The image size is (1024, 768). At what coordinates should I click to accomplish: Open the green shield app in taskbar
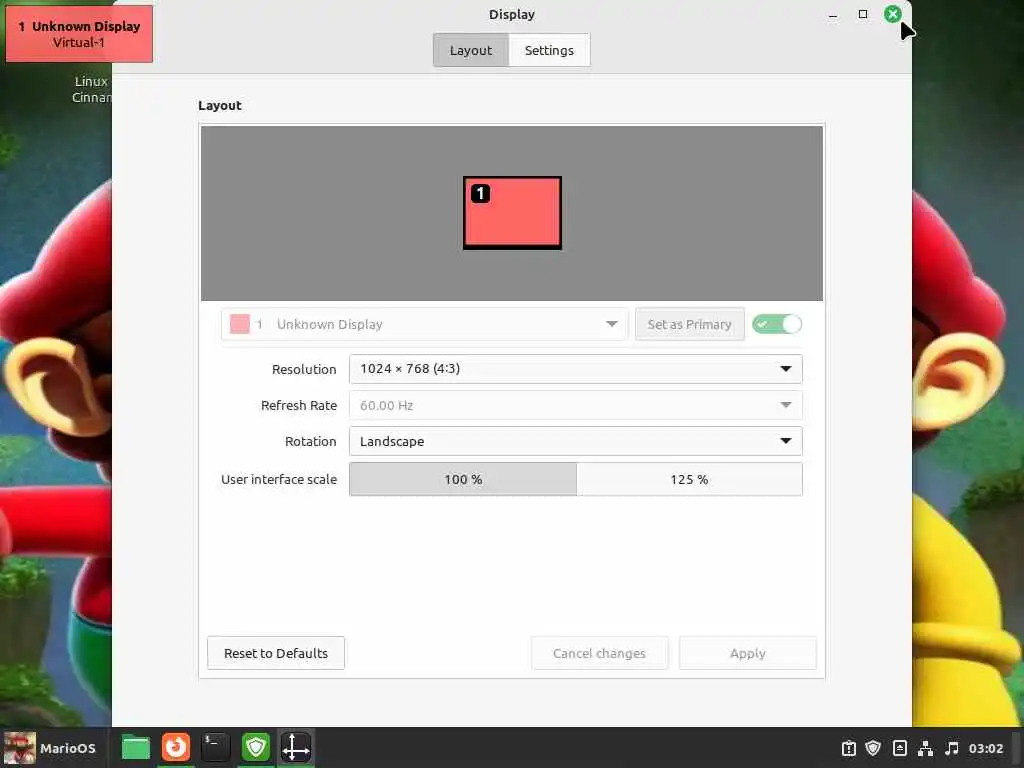[255, 748]
